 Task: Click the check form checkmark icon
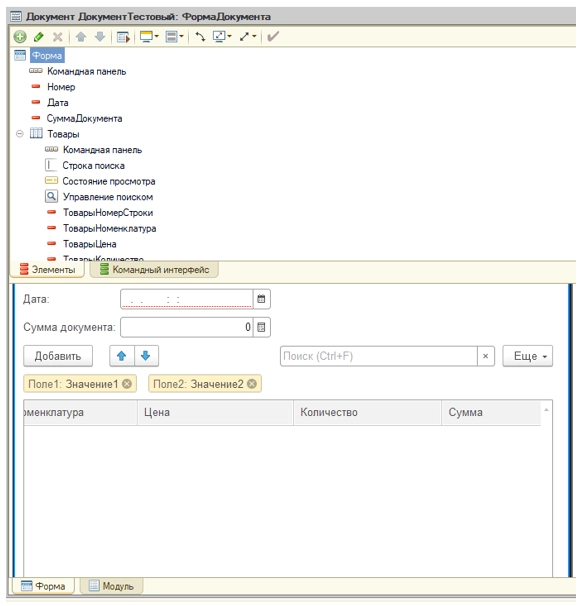(x=273, y=37)
